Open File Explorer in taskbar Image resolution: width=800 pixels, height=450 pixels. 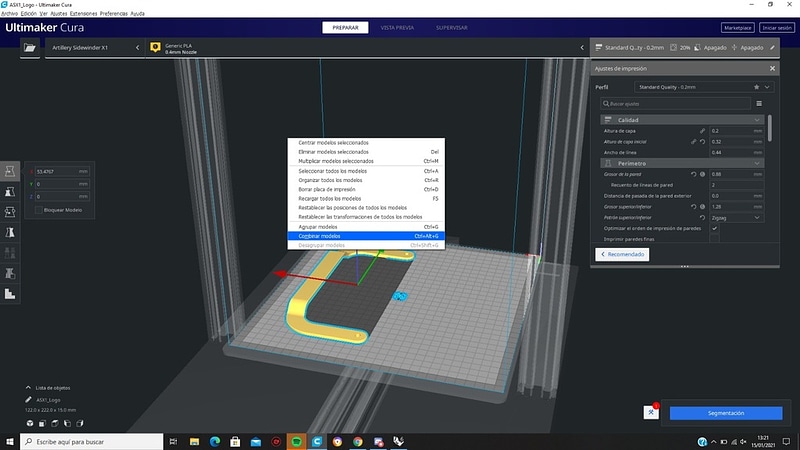click(194, 442)
